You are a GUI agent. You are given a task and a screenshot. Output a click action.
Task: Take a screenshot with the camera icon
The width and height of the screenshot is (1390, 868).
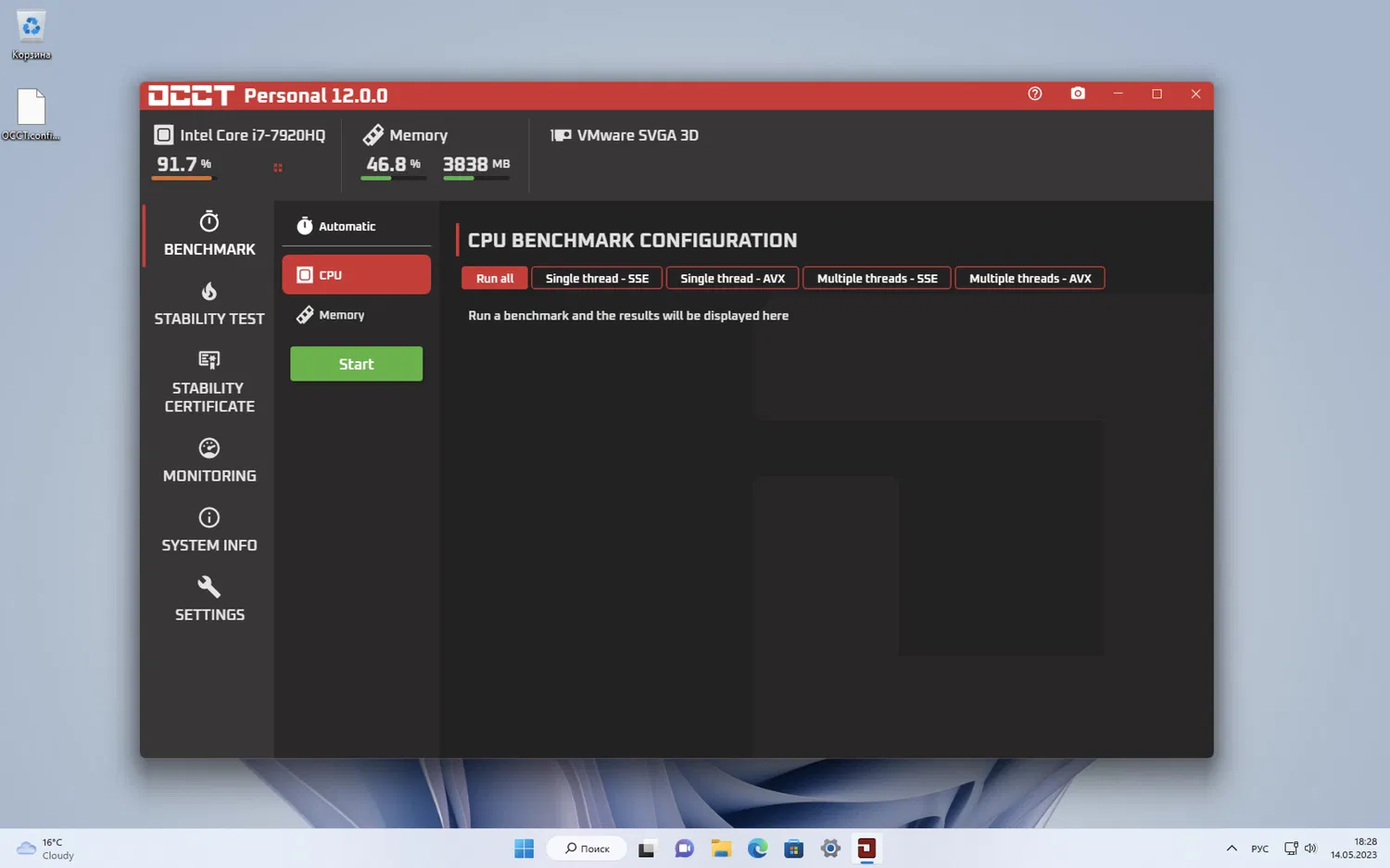1078,94
